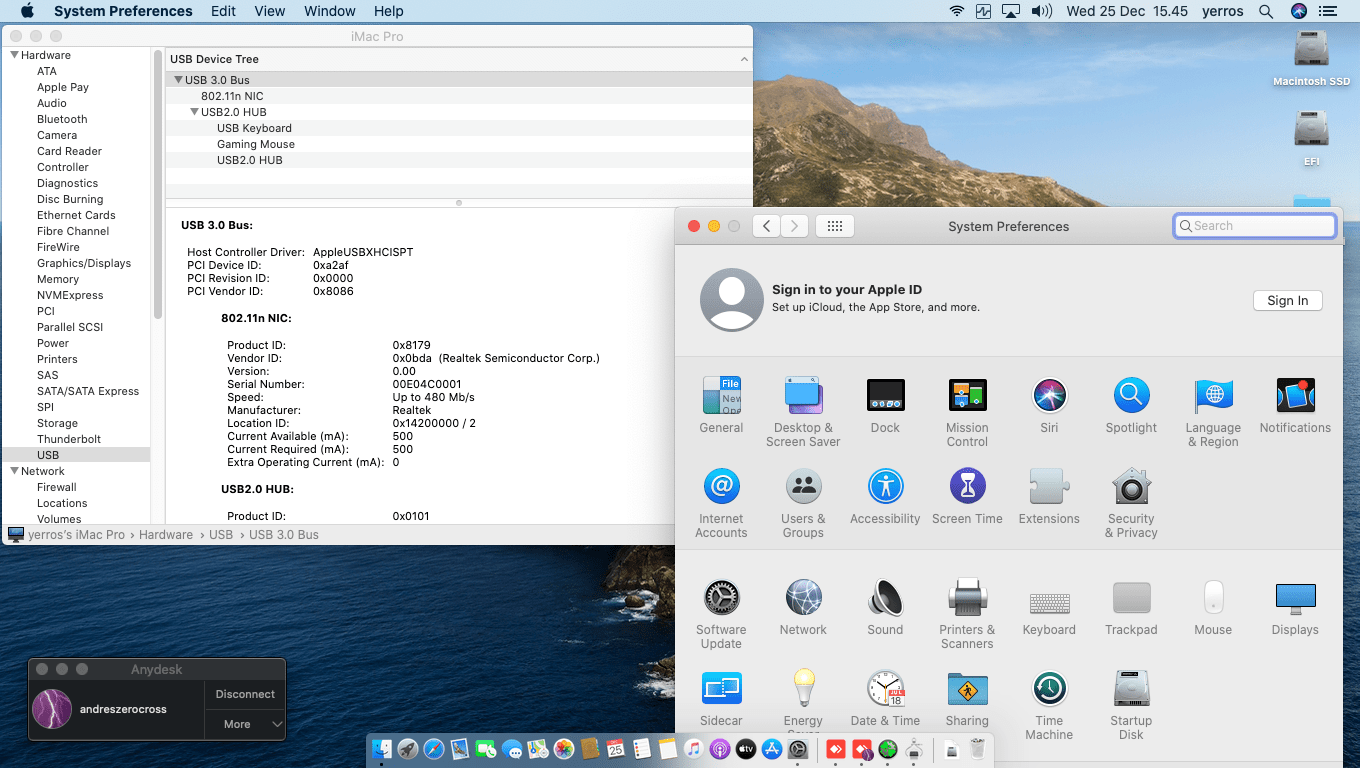
Task: Open Security & Privacy preferences
Action: pos(1130,488)
